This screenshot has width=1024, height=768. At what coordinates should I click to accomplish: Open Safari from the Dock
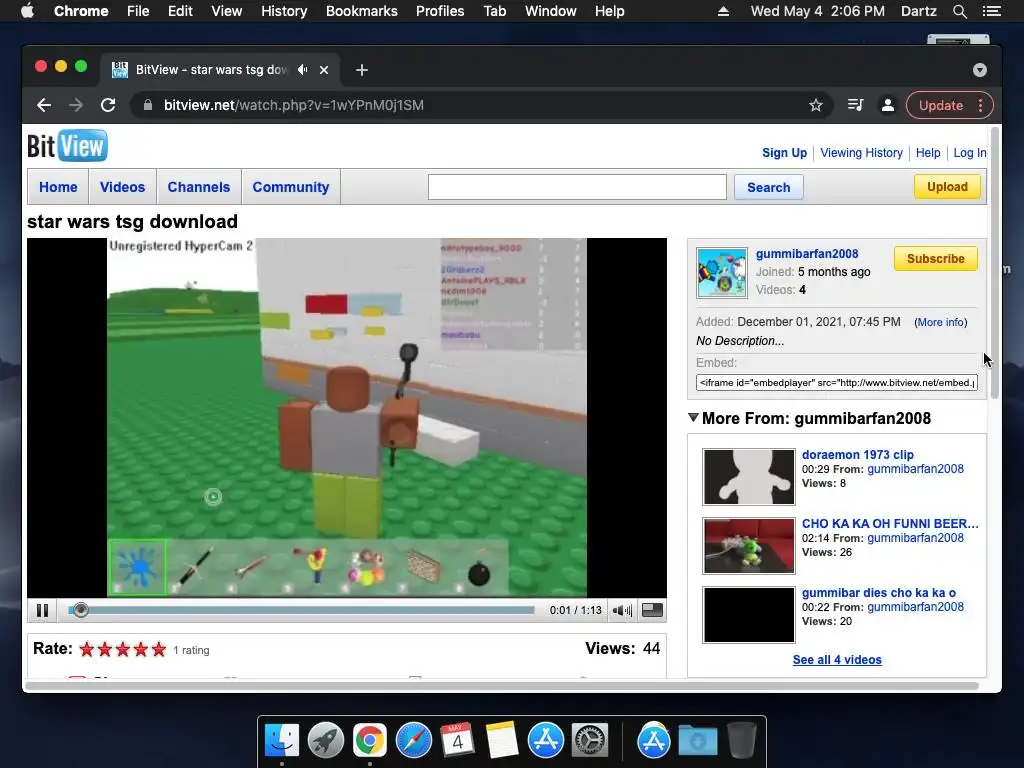pyautogui.click(x=413, y=741)
